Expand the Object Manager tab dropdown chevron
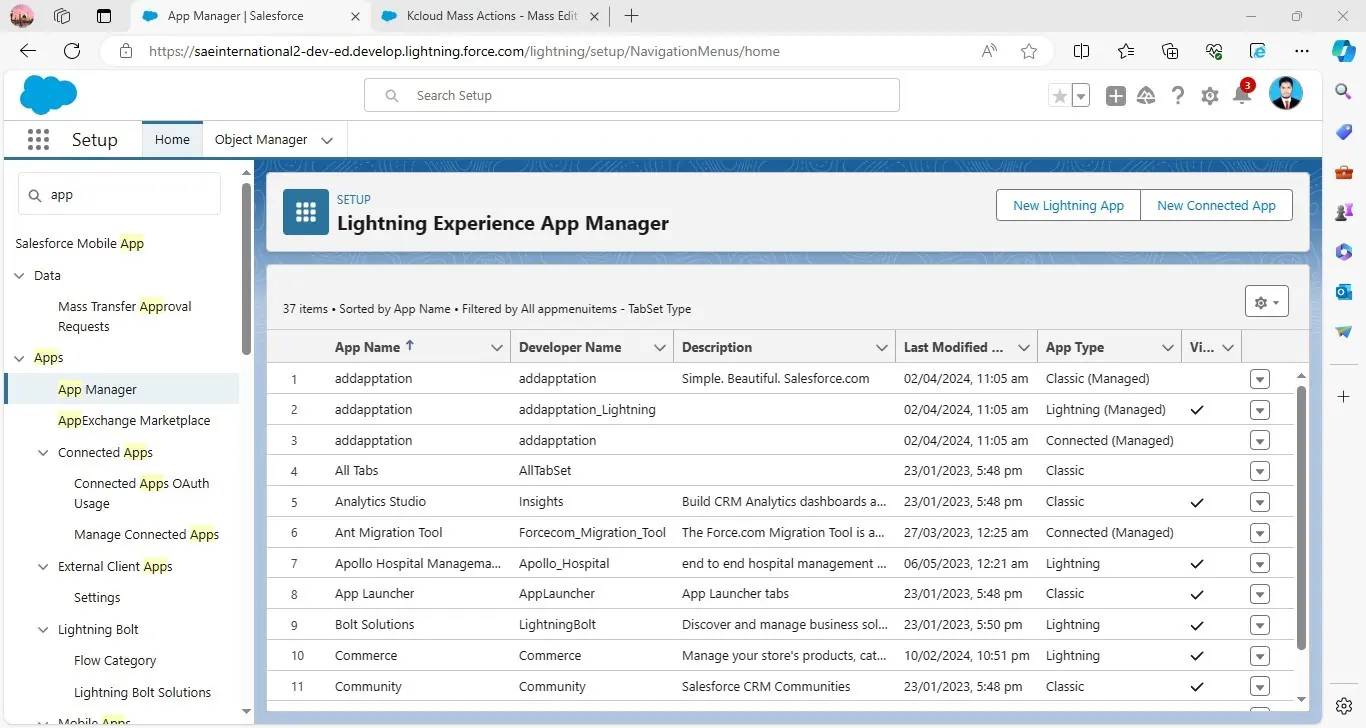The image size is (1366, 728). click(327, 140)
